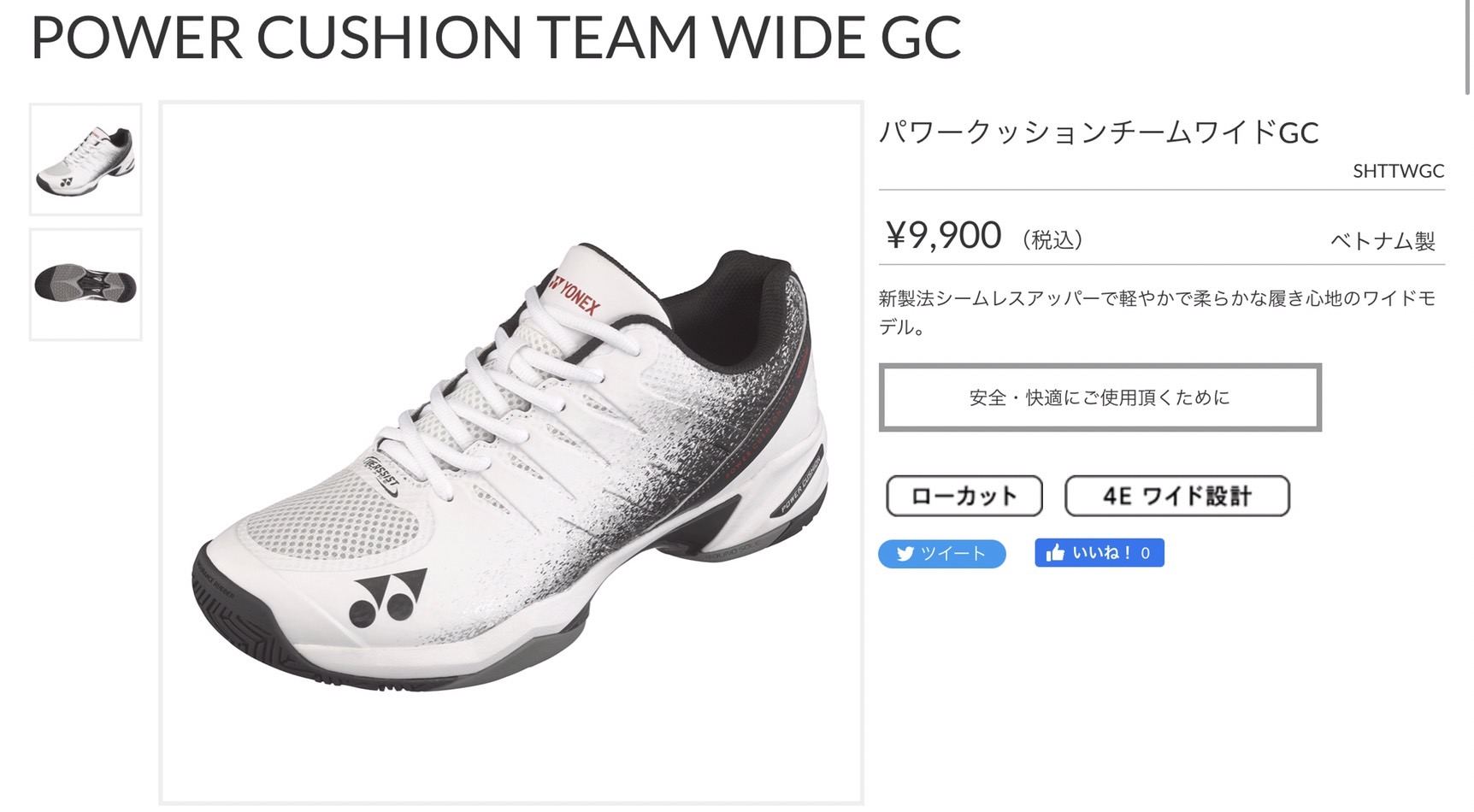Select the shoe sole thumbnail
This screenshot has height=812, width=1474.
point(85,285)
